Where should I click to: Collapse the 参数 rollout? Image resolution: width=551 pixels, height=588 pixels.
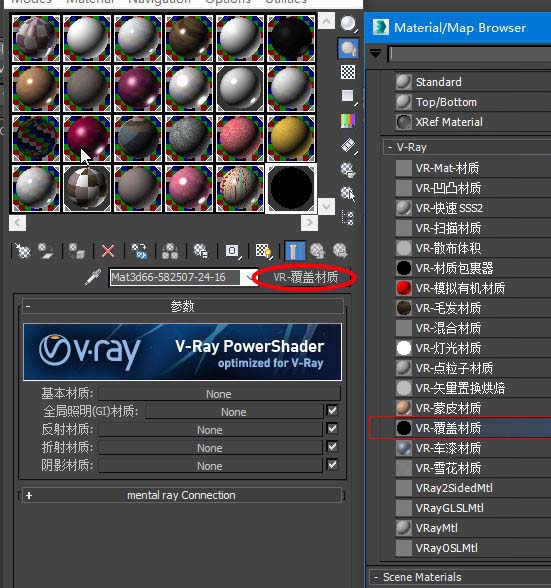tap(183, 306)
